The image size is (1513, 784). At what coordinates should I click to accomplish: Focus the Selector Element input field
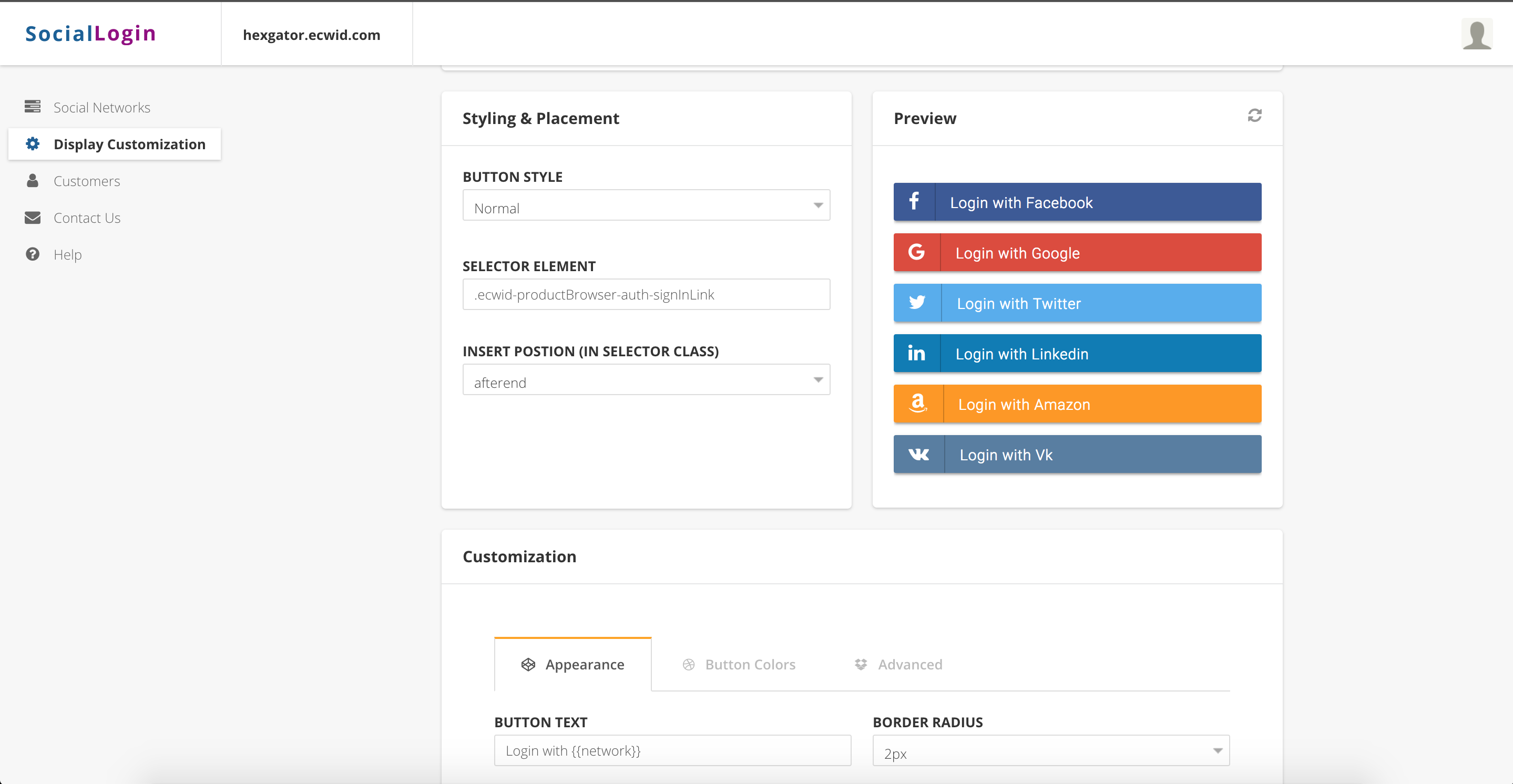(x=646, y=294)
